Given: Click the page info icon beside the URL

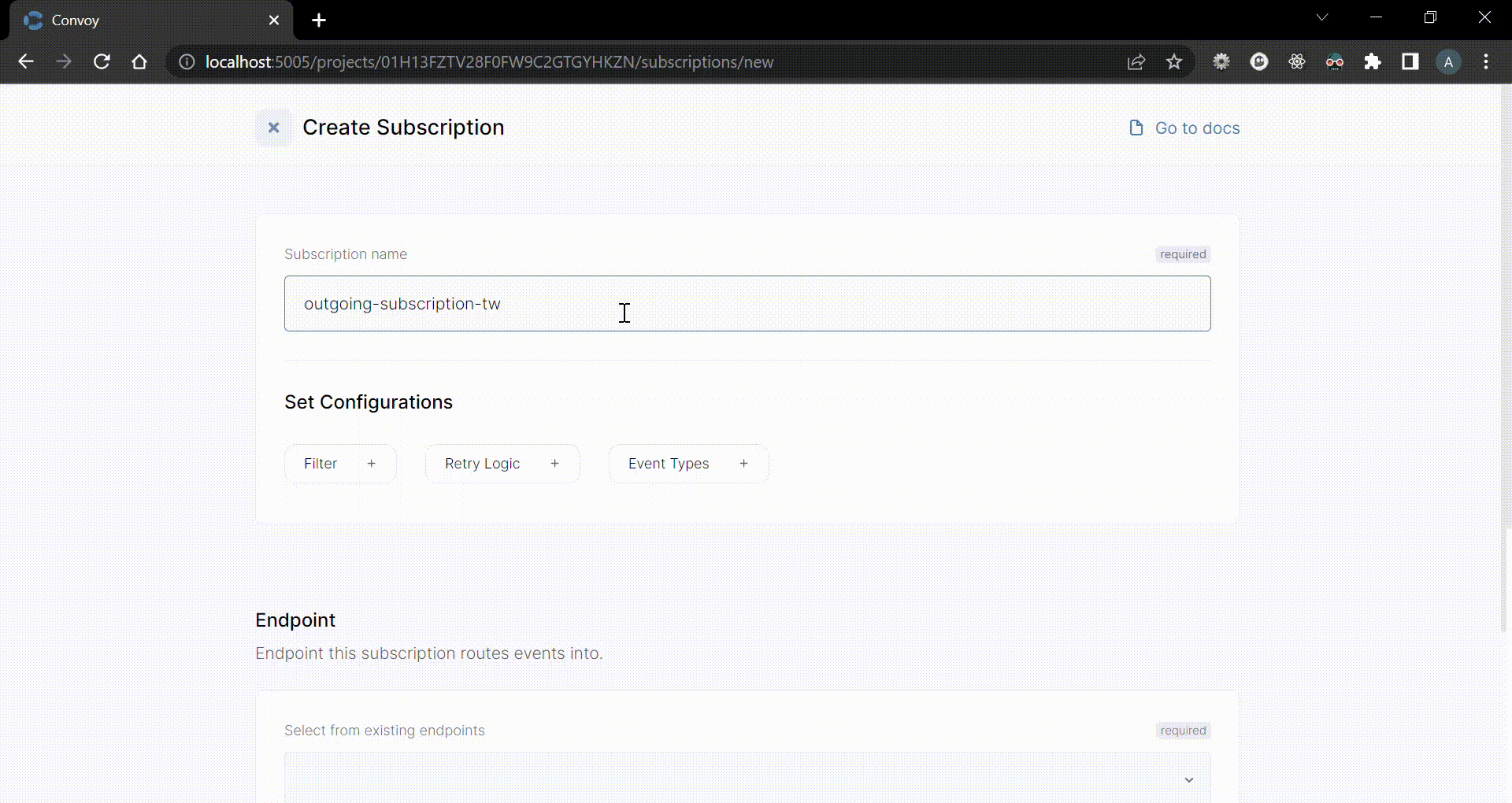Looking at the screenshot, I should [186, 62].
